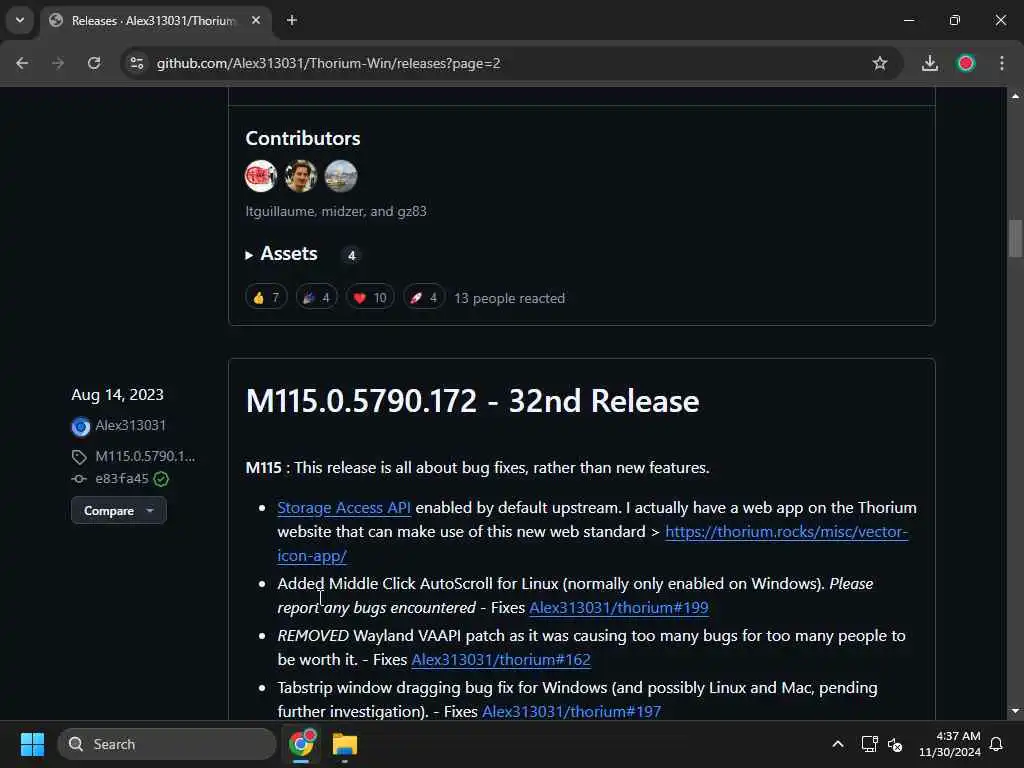Open issue Alex313031/thorium#199

coord(618,608)
